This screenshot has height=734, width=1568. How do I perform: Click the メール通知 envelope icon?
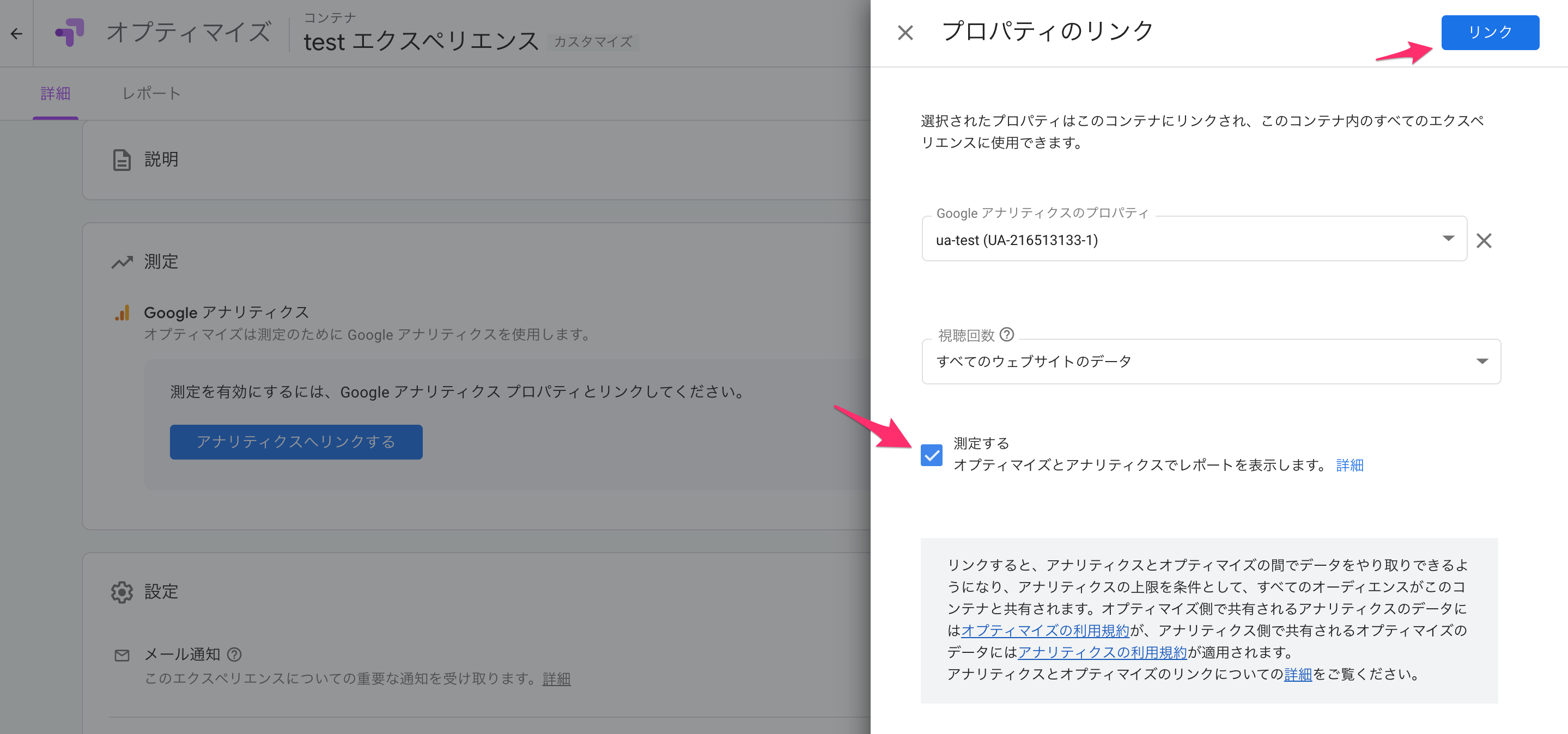pyautogui.click(x=121, y=655)
